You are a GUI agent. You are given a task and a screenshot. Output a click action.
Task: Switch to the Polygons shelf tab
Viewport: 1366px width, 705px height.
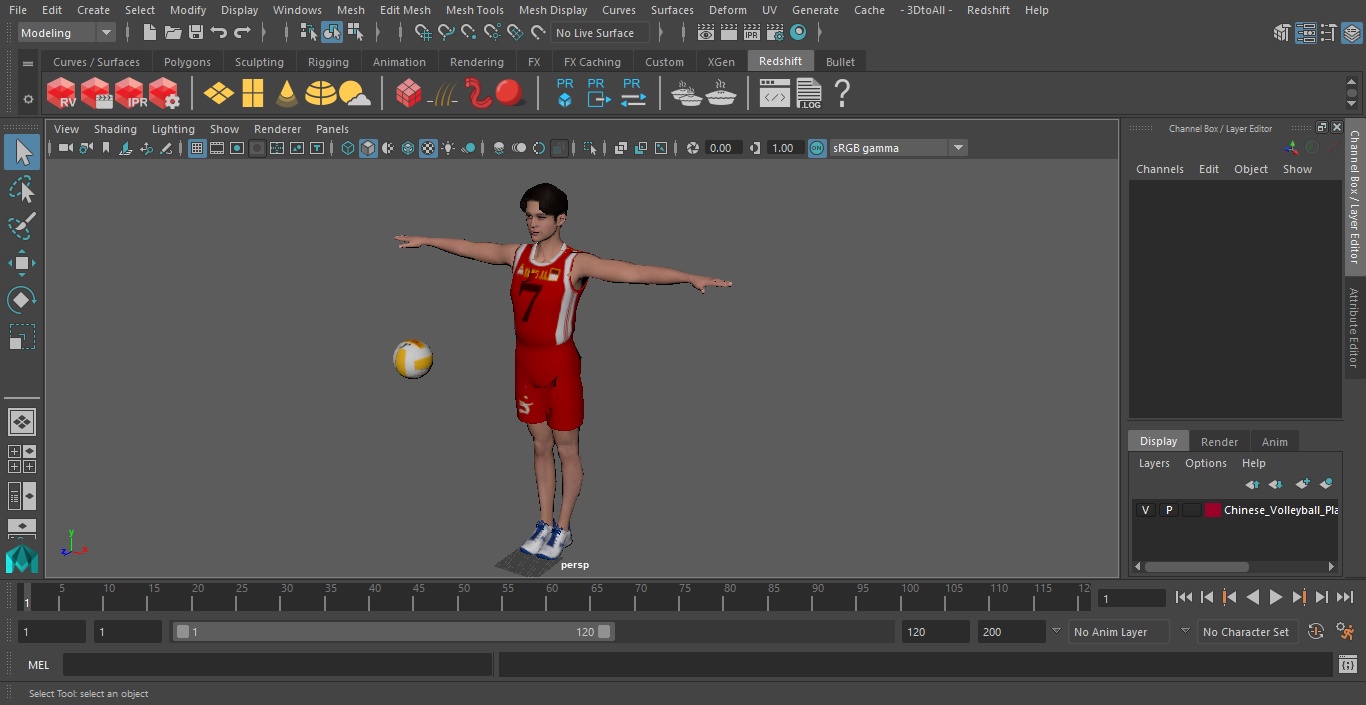[187, 62]
